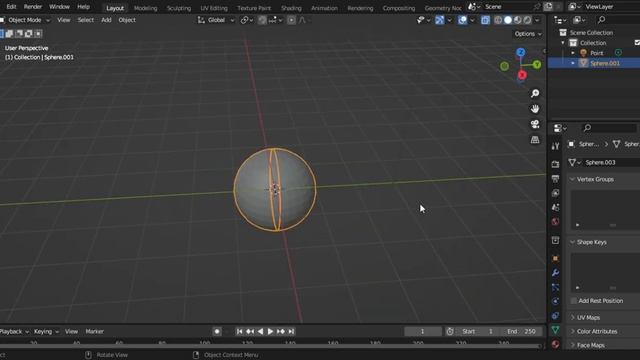Jump to the timeline end frame
Viewport: 640px width, 360px height.
click(291, 331)
